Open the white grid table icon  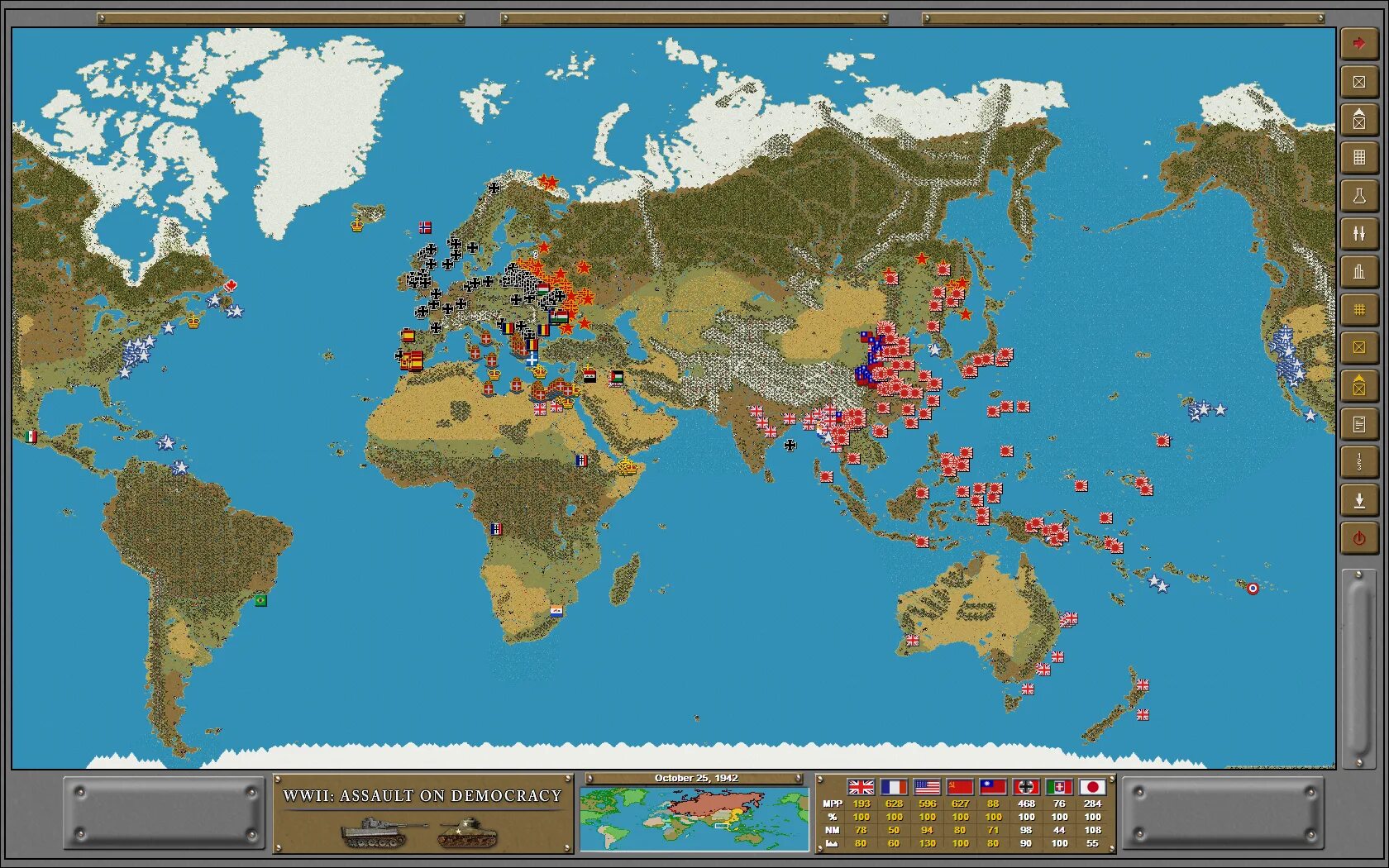[x=1358, y=158]
